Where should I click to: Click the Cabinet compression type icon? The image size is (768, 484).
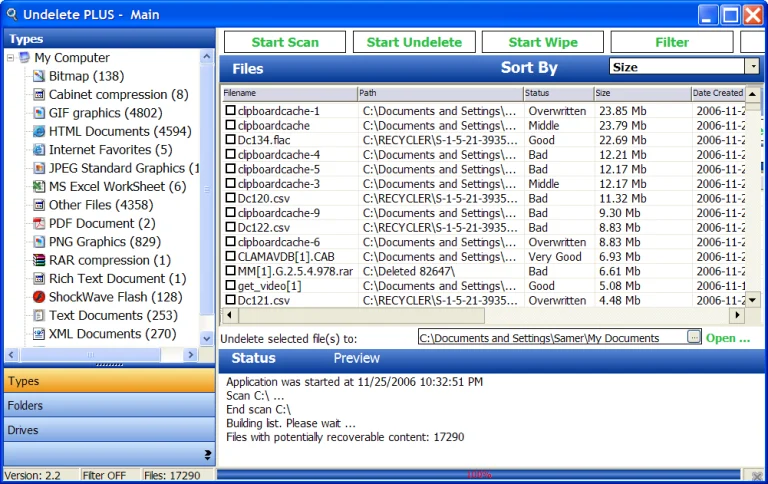(x=39, y=95)
